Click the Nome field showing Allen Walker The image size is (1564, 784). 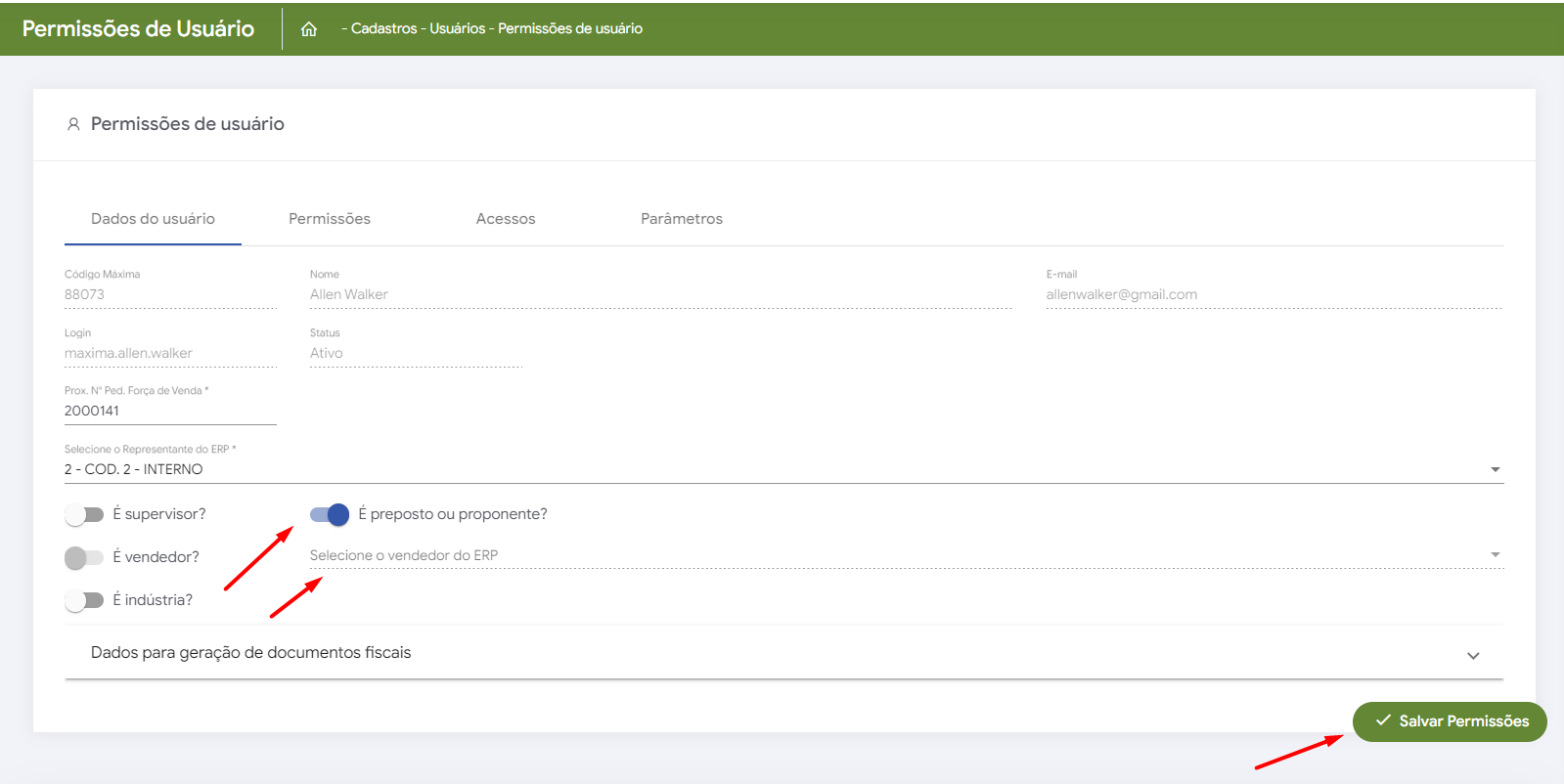tap(659, 294)
